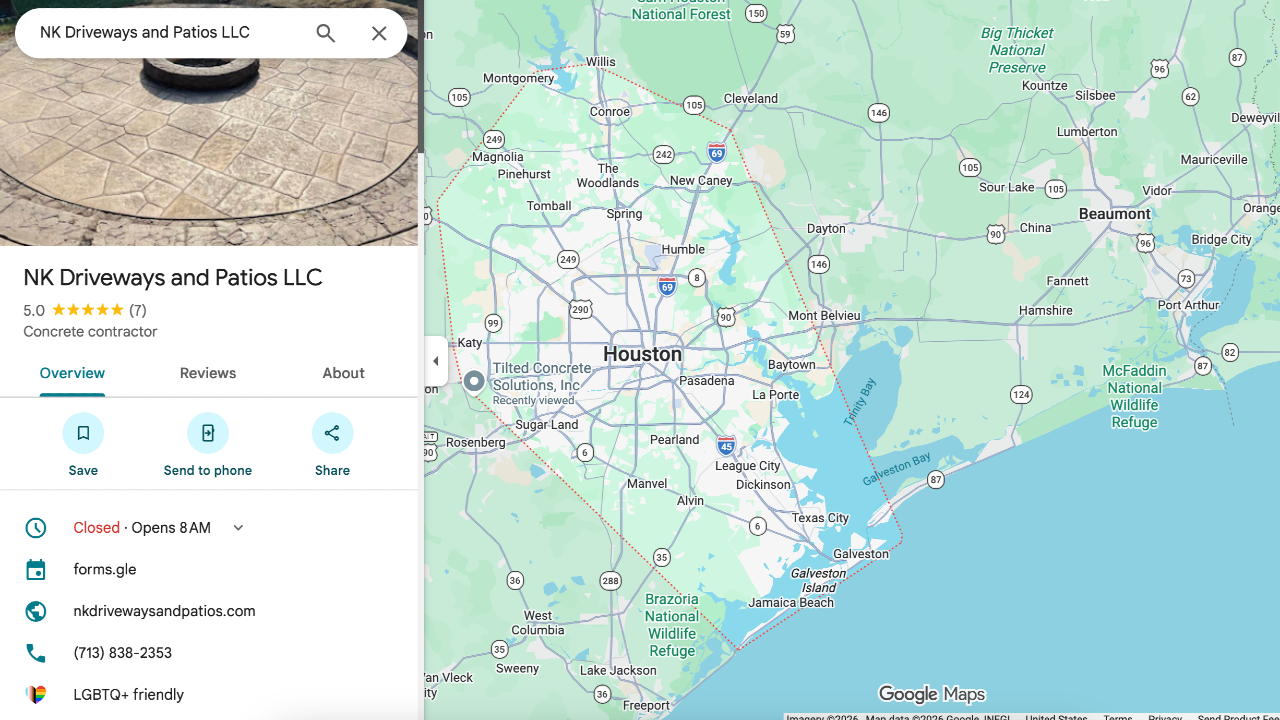Click the Conroe label on map
Screen dimensions: 1280x720
(610, 112)
